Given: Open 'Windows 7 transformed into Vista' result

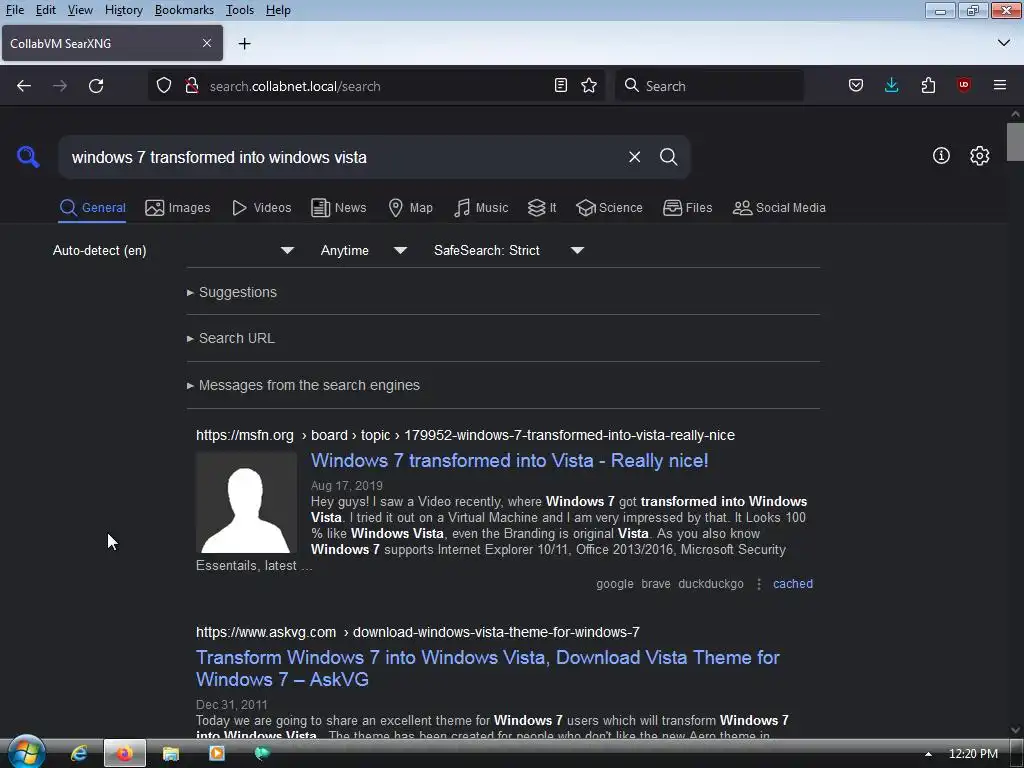Looking at the screenshot, I should (x=509, y=460).
